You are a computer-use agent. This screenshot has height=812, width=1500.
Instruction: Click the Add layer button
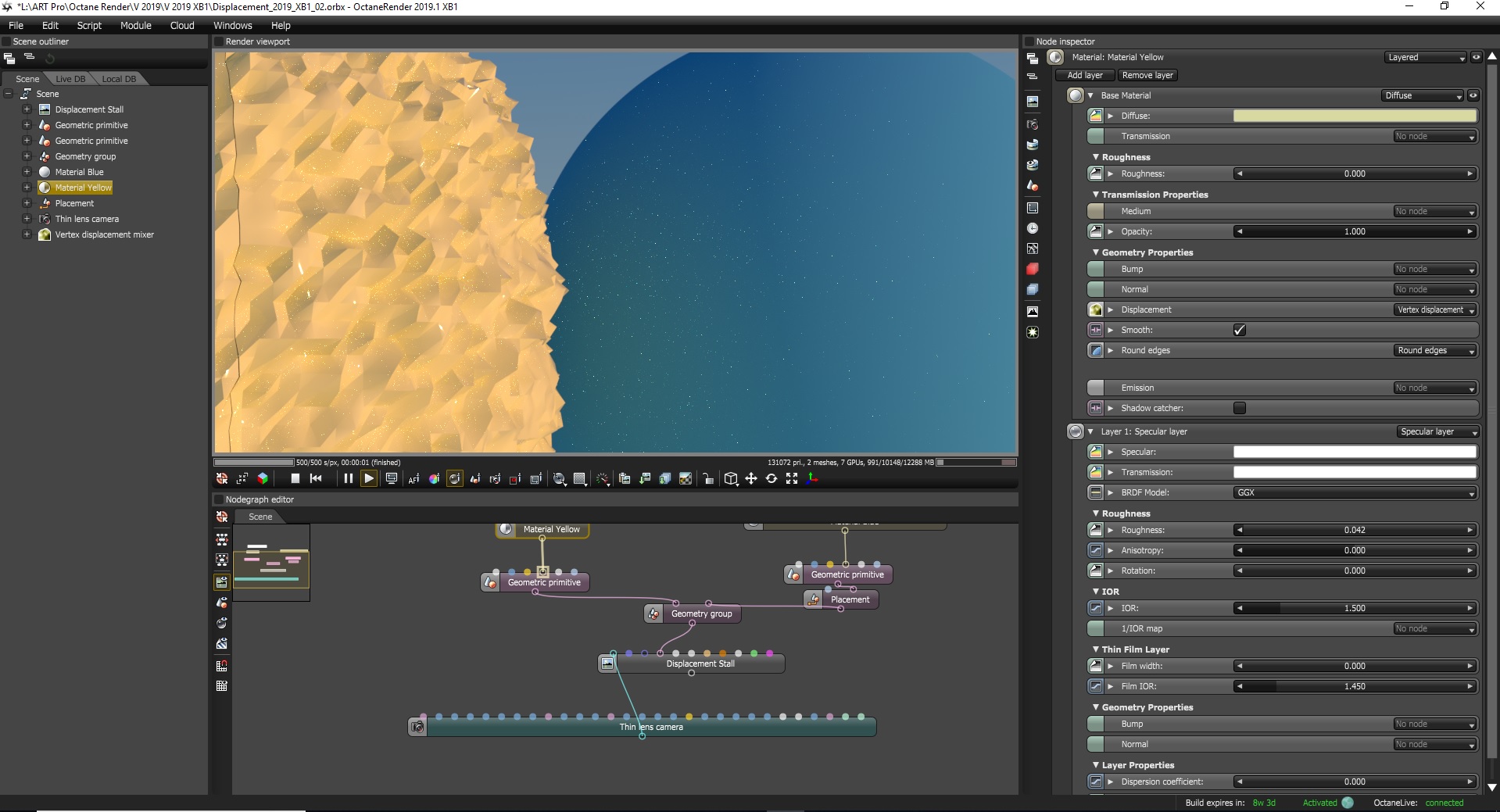1085,75
